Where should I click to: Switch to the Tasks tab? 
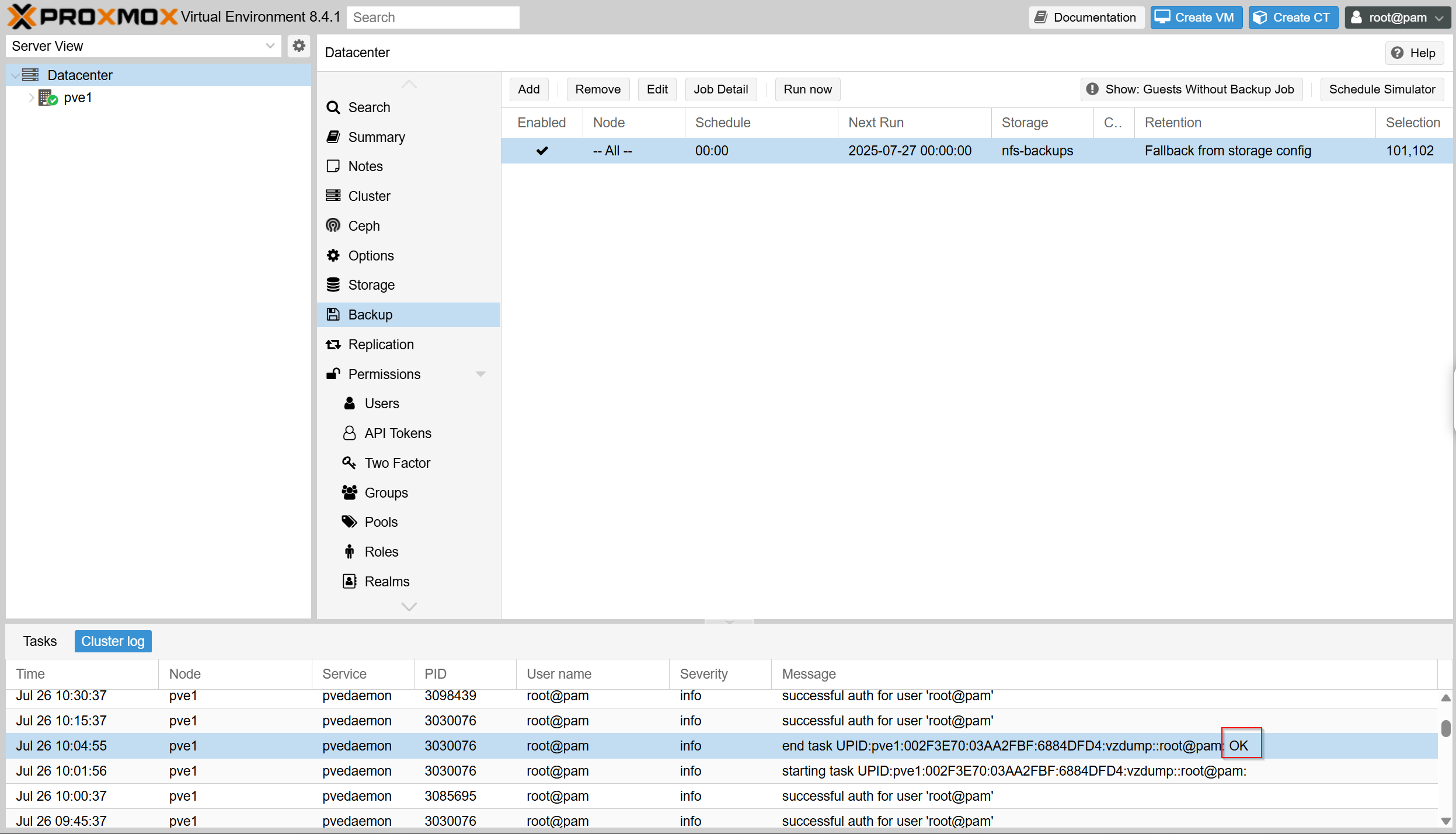40,641
